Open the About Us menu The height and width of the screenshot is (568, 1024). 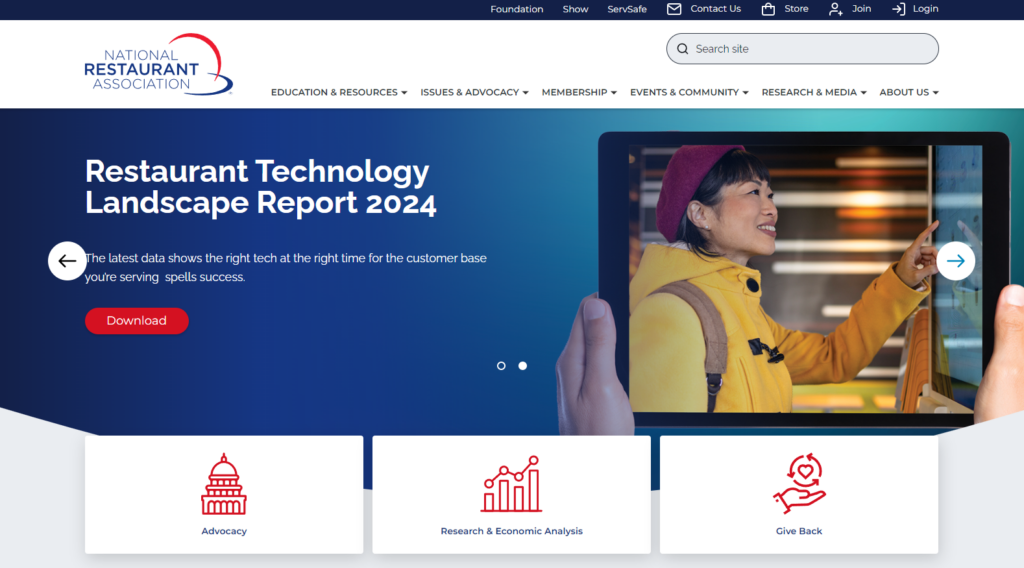908,92
